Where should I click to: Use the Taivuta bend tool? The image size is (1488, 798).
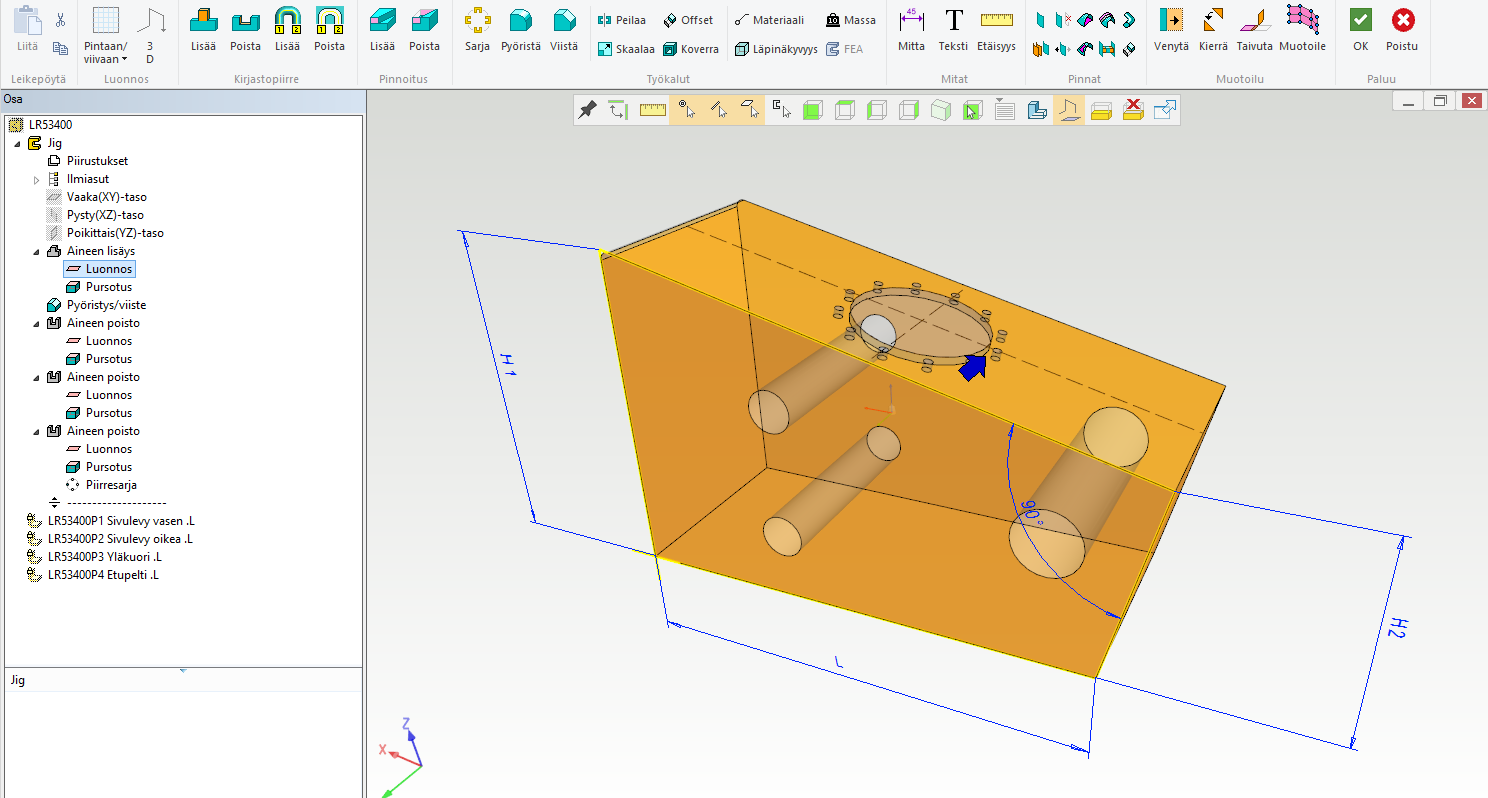(1254, 29)
